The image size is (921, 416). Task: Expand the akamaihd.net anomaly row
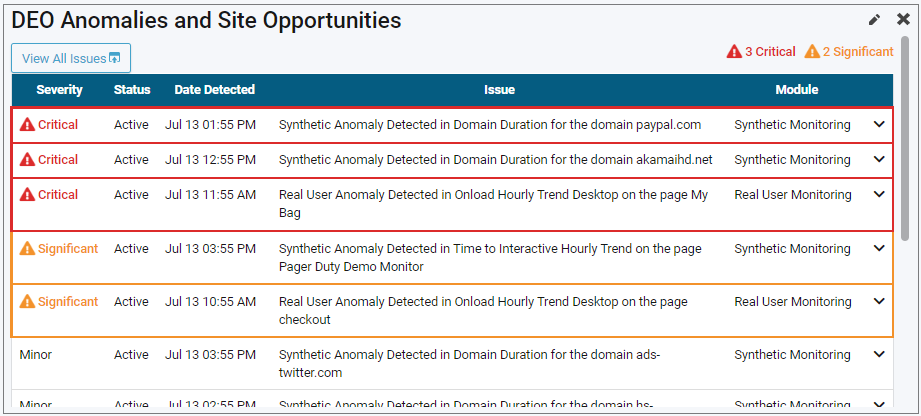(x=879, y=159)
